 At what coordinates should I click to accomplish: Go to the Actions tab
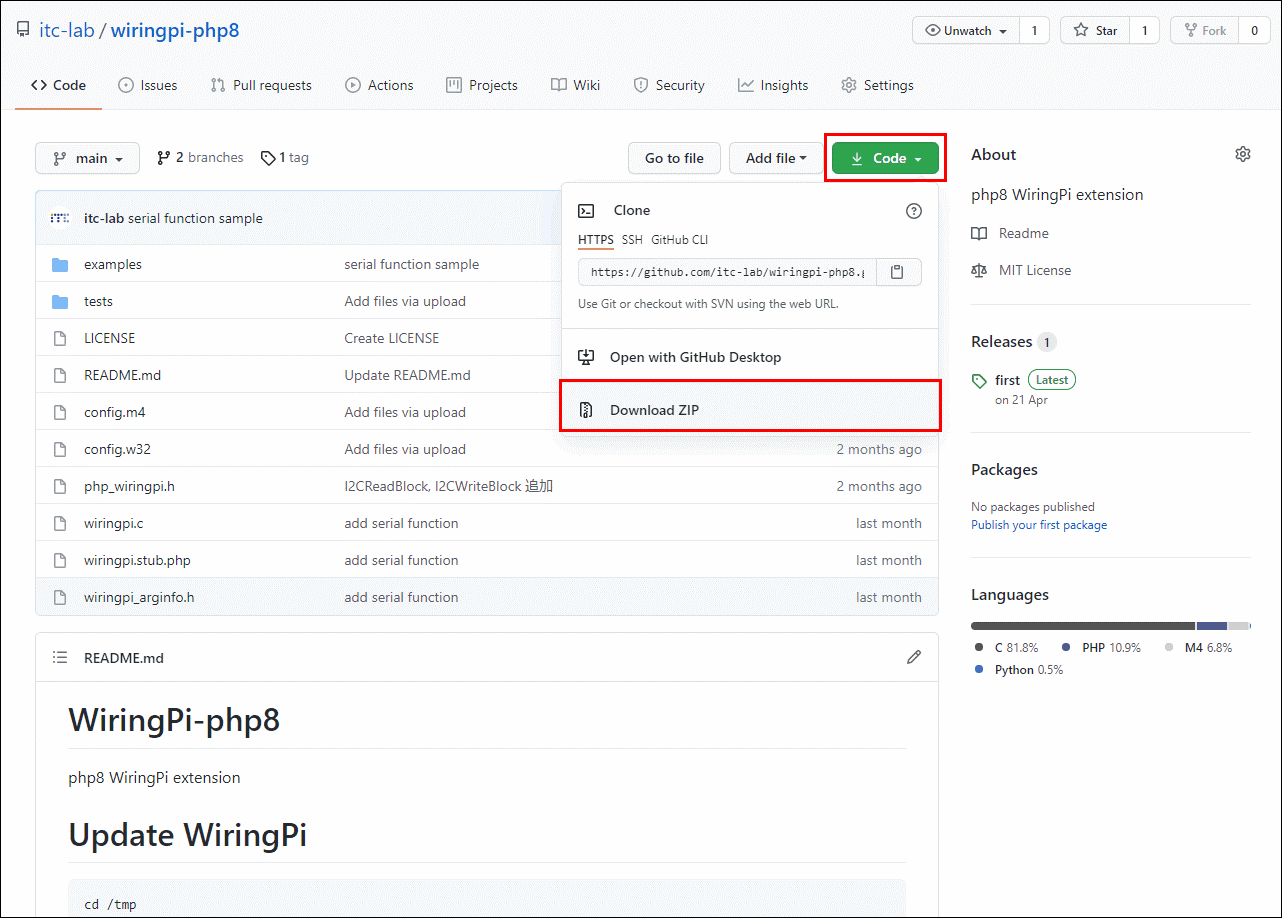point(379,86)
